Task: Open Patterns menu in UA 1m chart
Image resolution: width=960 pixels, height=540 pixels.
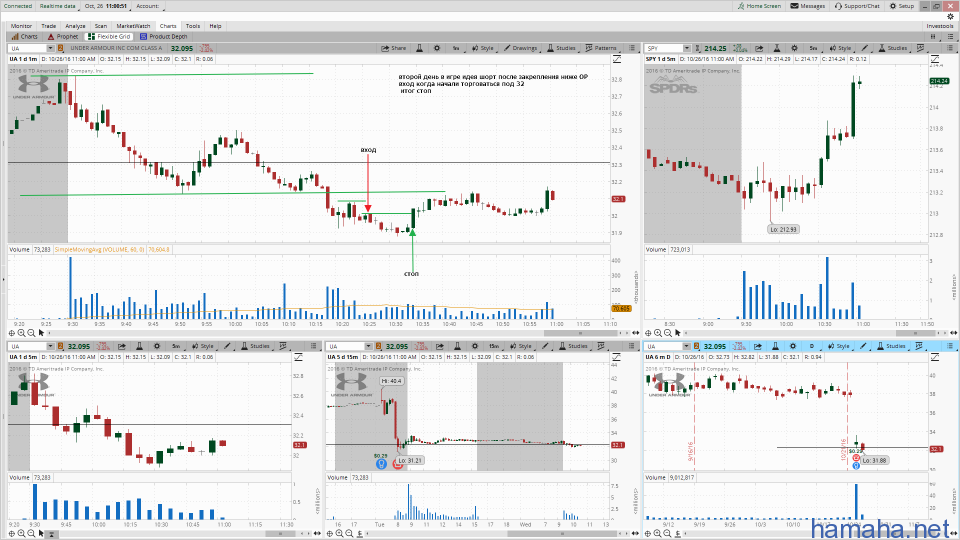Action: point(601,48)
